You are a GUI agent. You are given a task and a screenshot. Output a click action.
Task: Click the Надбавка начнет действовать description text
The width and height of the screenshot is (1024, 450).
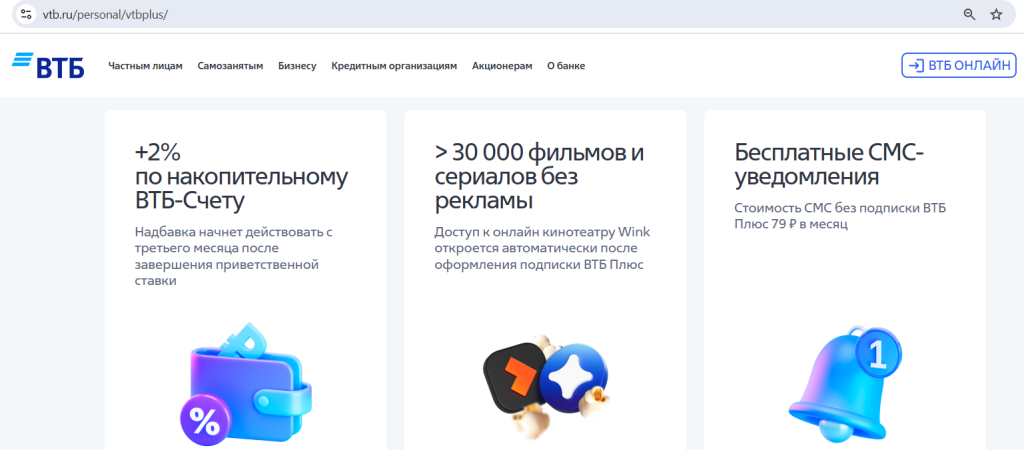tap(234, 257)
